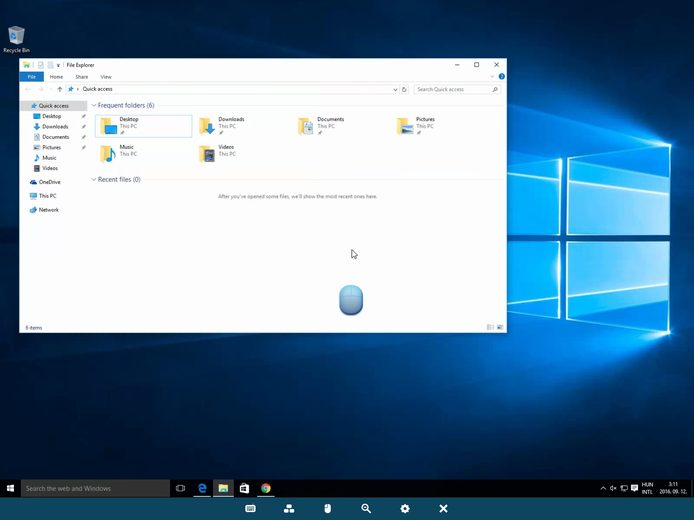Launch Google Chrome from the taskbar
694x520 pixels.
[x=266, y=488]
